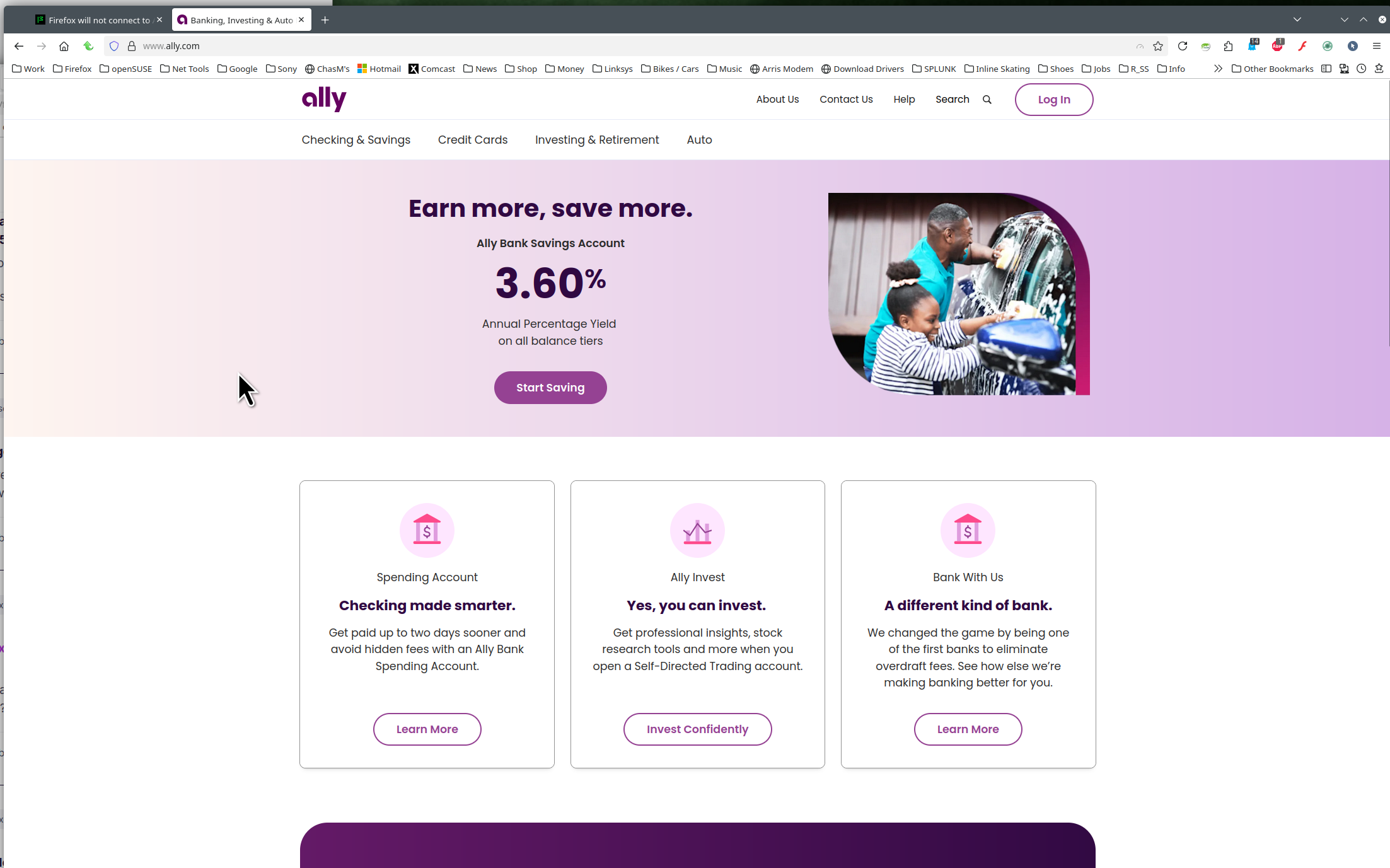Click the home icon in toolbar
The width and height of the screenshot is (1390, 868).
coord(64,46)
